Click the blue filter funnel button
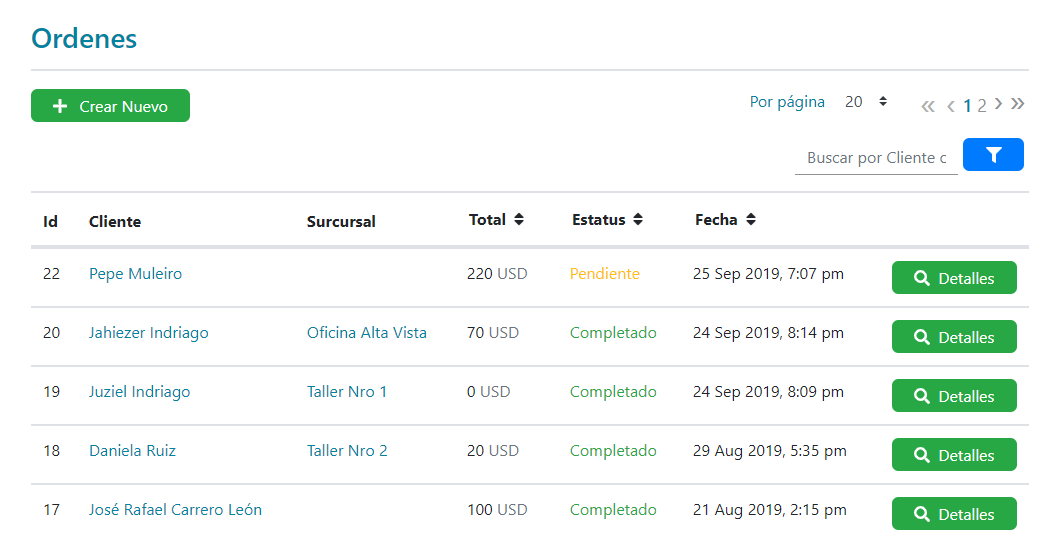The image size is (1055, 540). coord(993,155)
